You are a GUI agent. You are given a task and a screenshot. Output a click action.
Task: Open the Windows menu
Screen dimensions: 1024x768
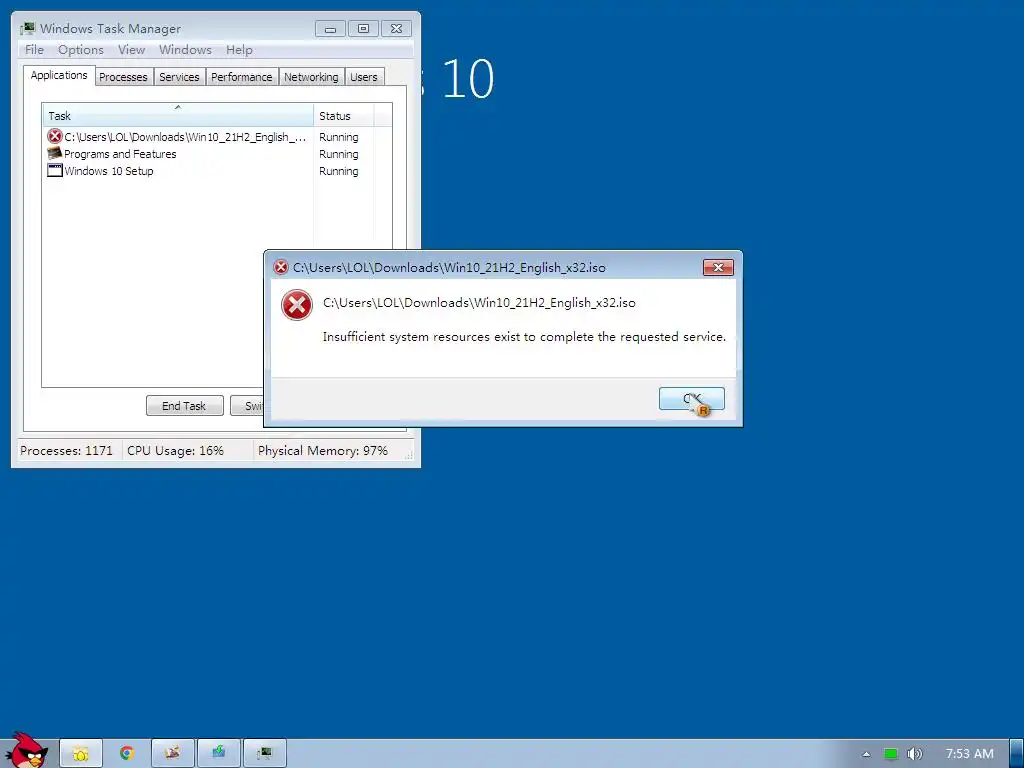(185, 50)
